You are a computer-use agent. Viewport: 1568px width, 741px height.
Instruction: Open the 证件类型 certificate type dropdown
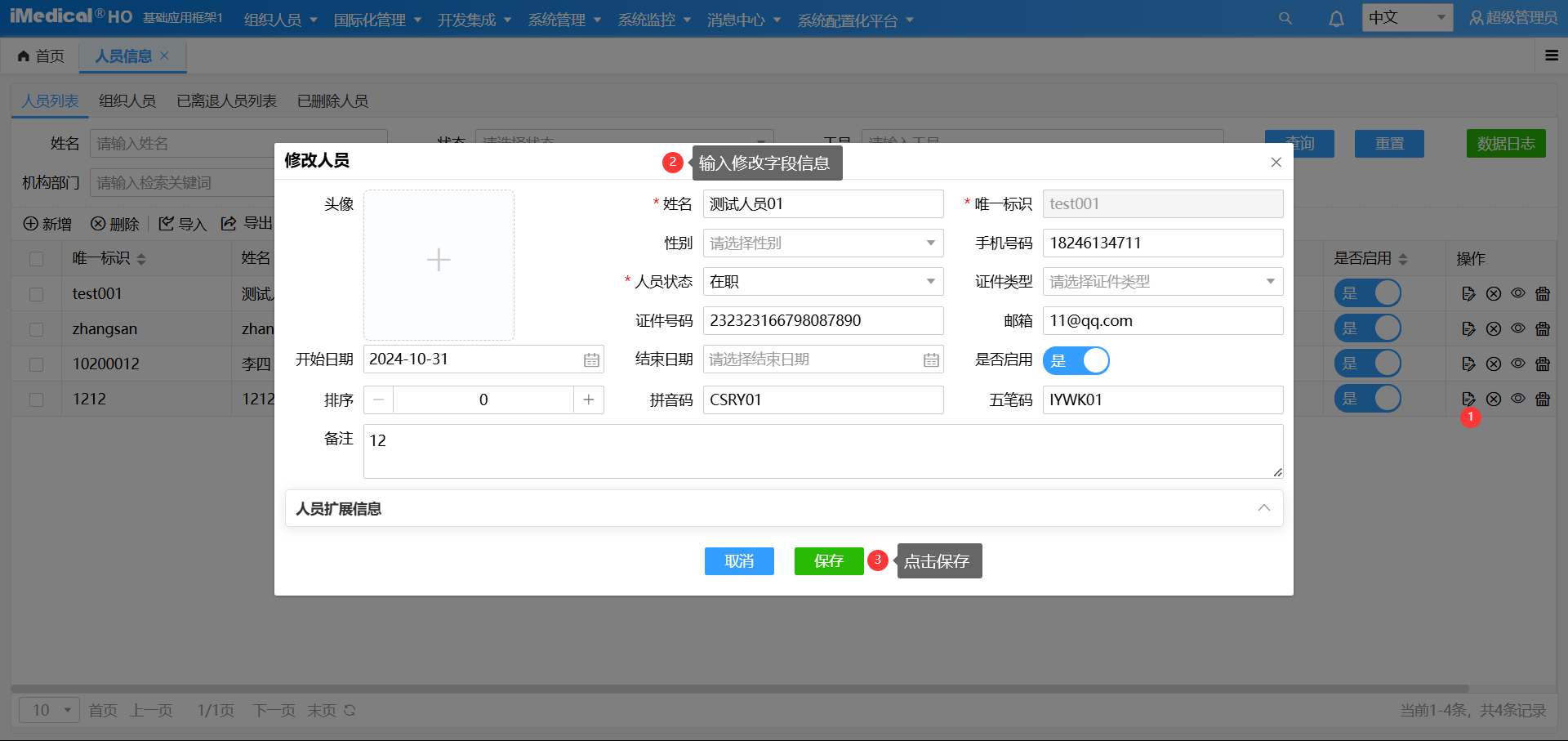(1270, 281)
